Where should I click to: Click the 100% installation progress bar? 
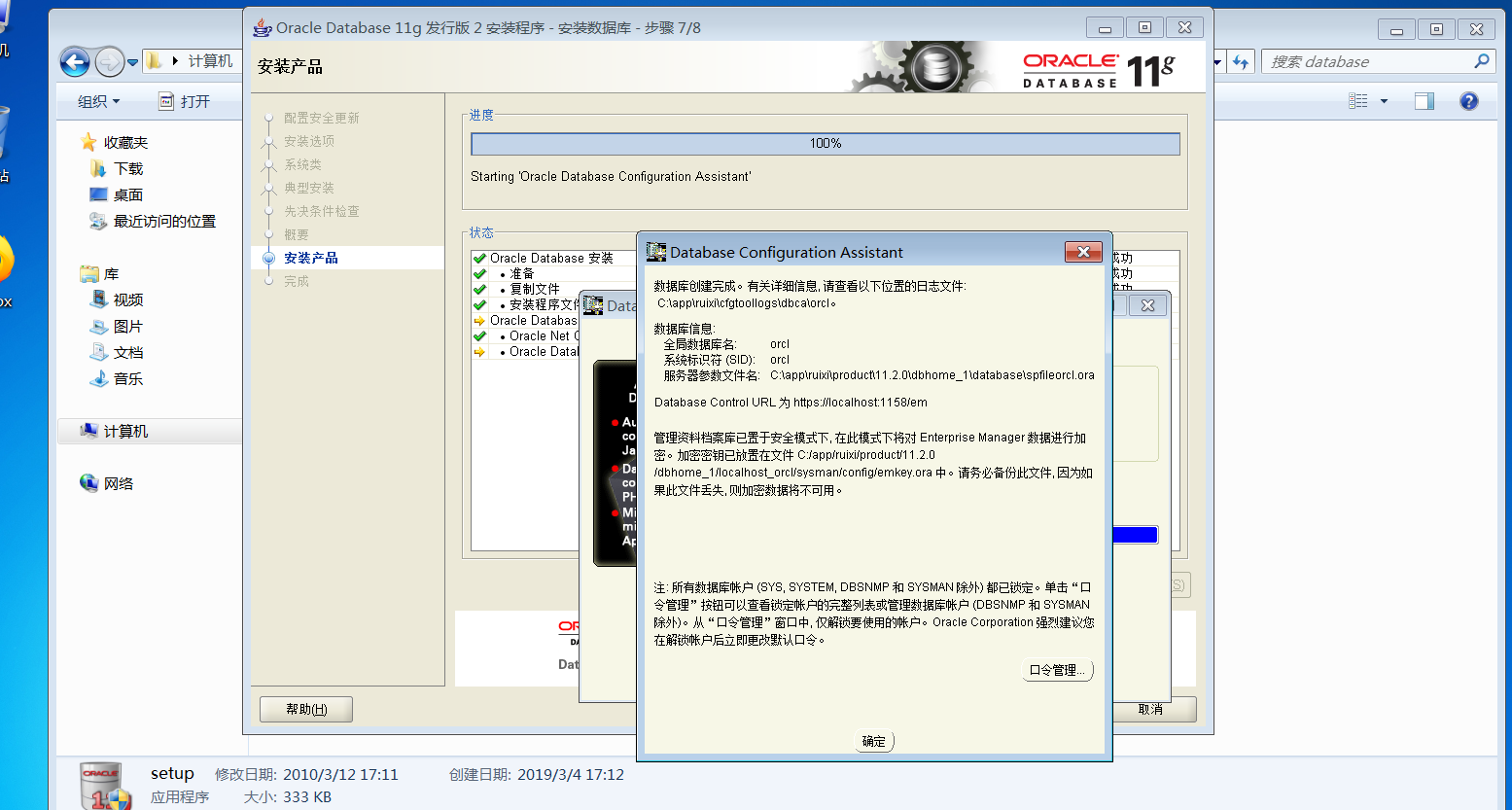tap(826, 143)
